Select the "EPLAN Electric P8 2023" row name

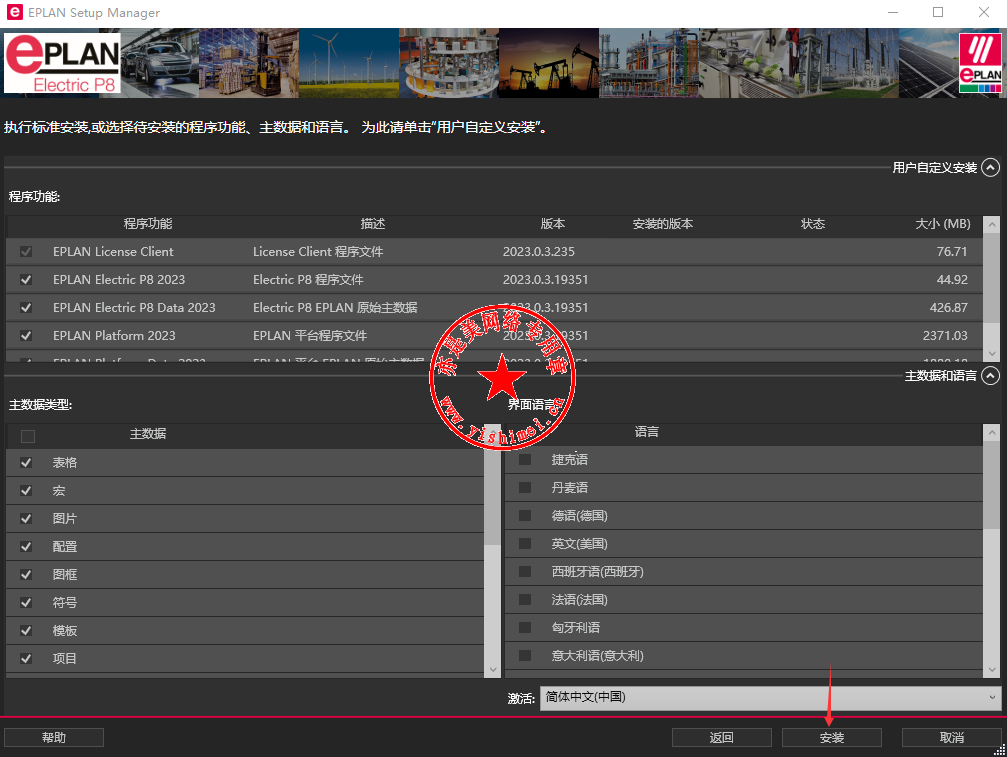(119, 280)
